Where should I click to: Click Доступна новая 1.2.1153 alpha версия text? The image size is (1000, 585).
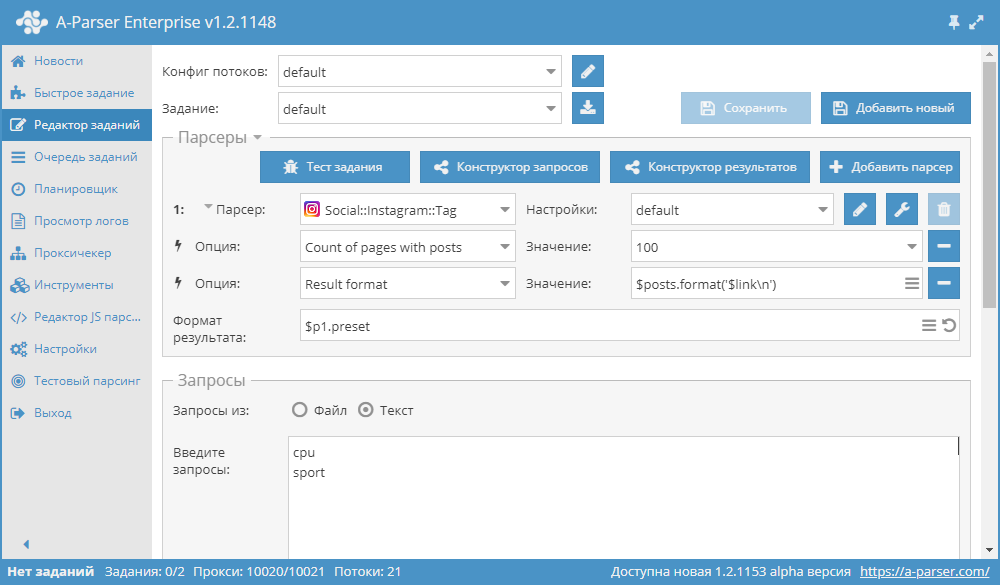[731, 572]
